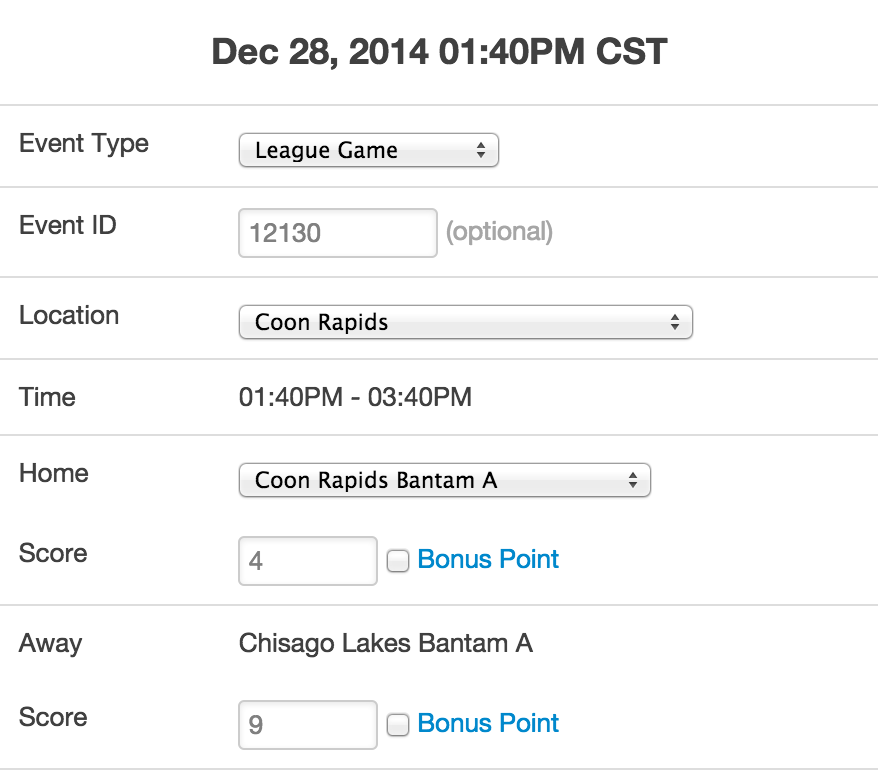Click the Home score field showing 4
Image resolution: width=880 pixels, height=772 pixels.
[x=307, y=560]
